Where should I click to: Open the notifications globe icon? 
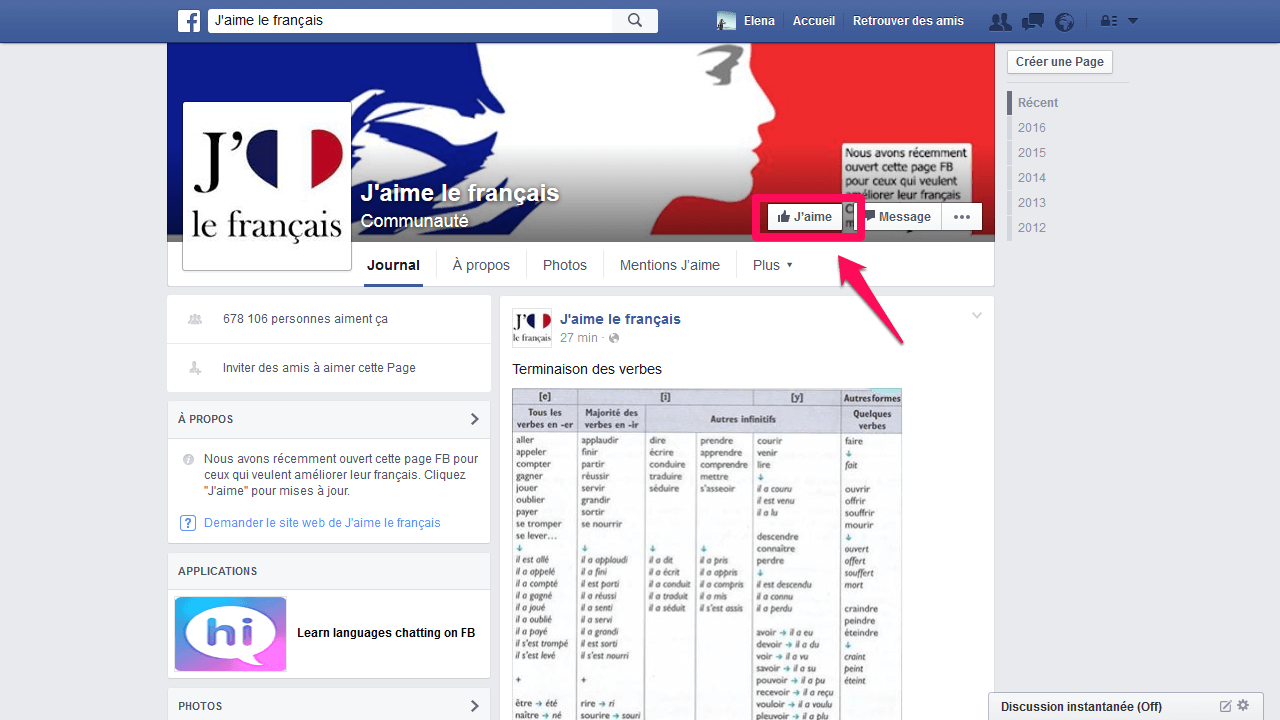(x=1064, y=21)
